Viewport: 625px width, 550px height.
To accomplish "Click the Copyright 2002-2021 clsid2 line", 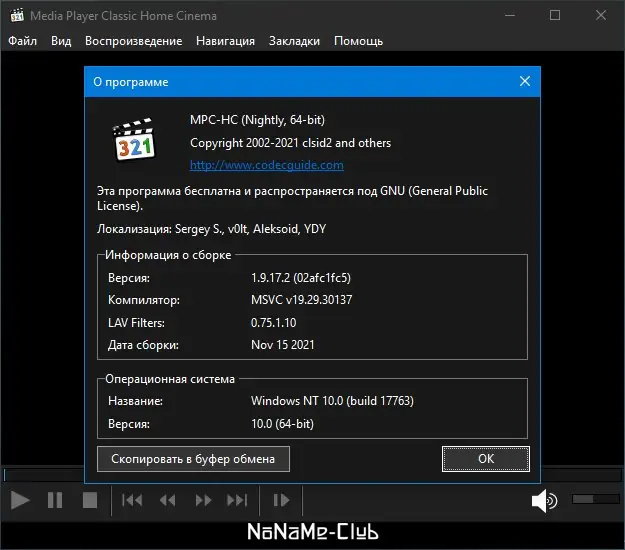I will tap(291, 143).
